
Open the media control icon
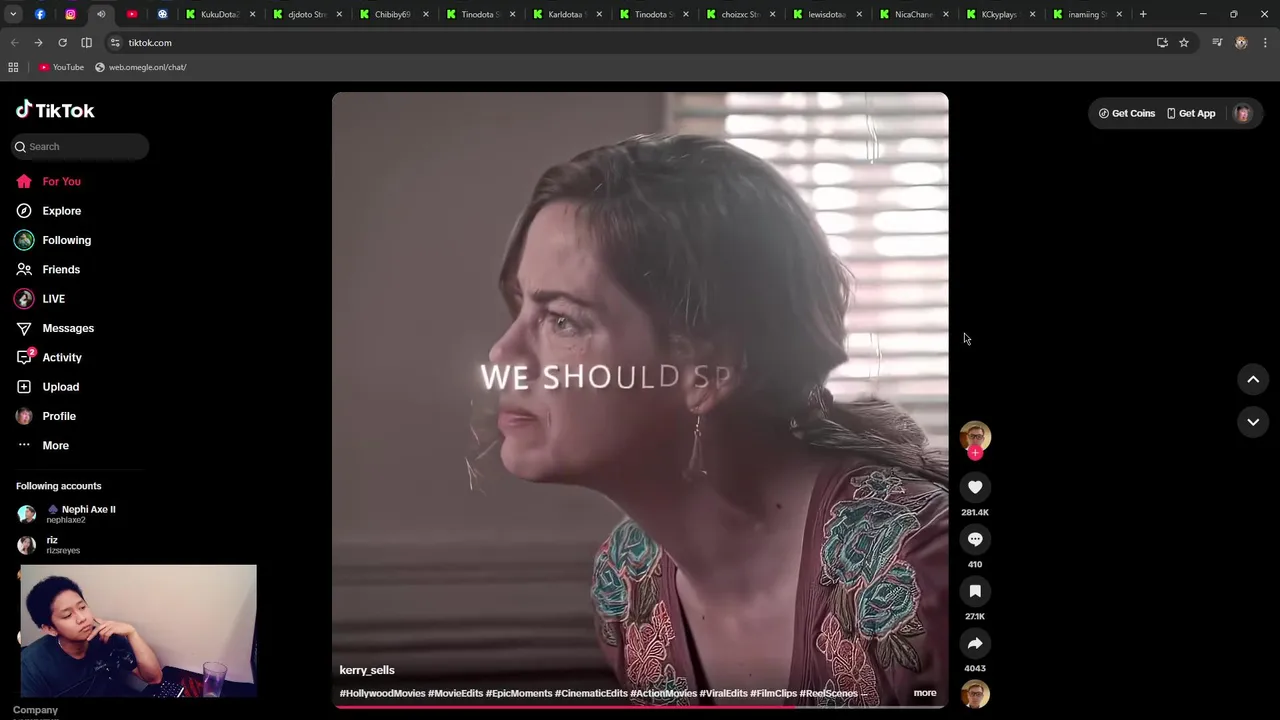click(1217, 43)
